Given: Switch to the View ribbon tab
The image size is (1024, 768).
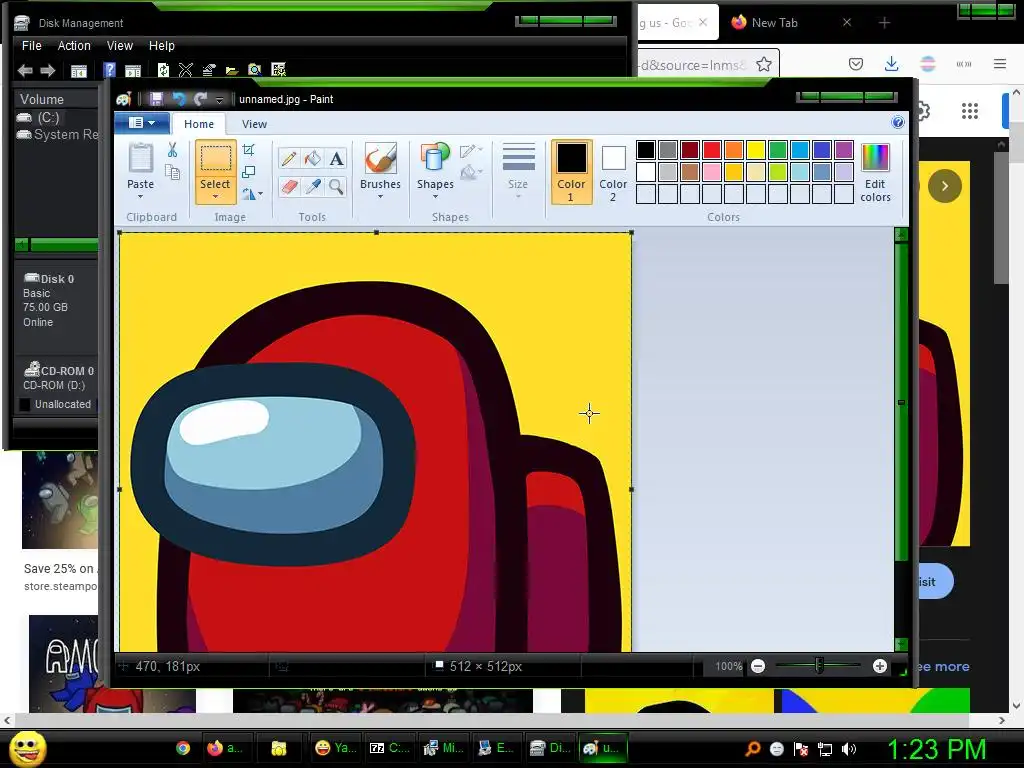Looking at the screenshot, I should point(254,124).
